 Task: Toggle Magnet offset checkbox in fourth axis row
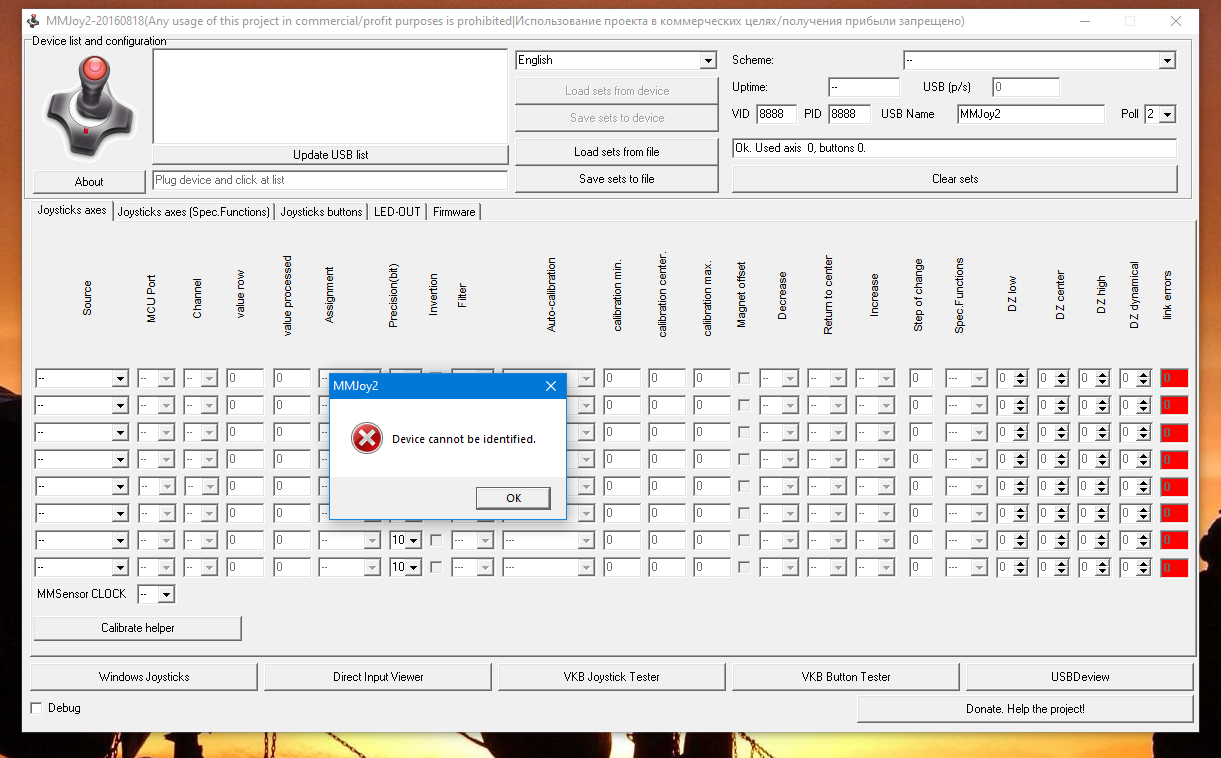[744, 459]
